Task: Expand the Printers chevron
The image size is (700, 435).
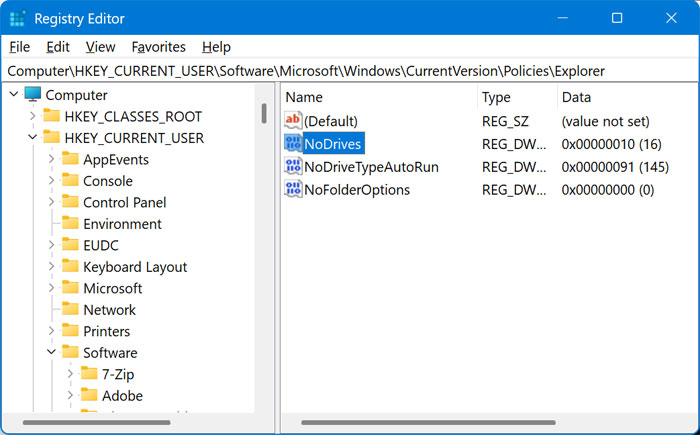Action: tap(51, 330)
